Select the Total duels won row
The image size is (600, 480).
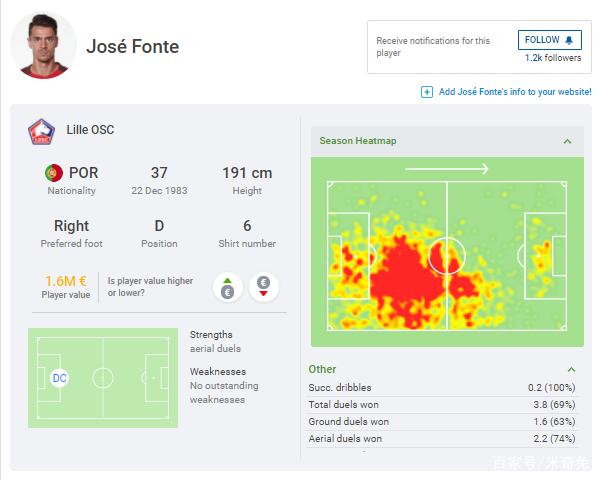(x=442, y=404)
